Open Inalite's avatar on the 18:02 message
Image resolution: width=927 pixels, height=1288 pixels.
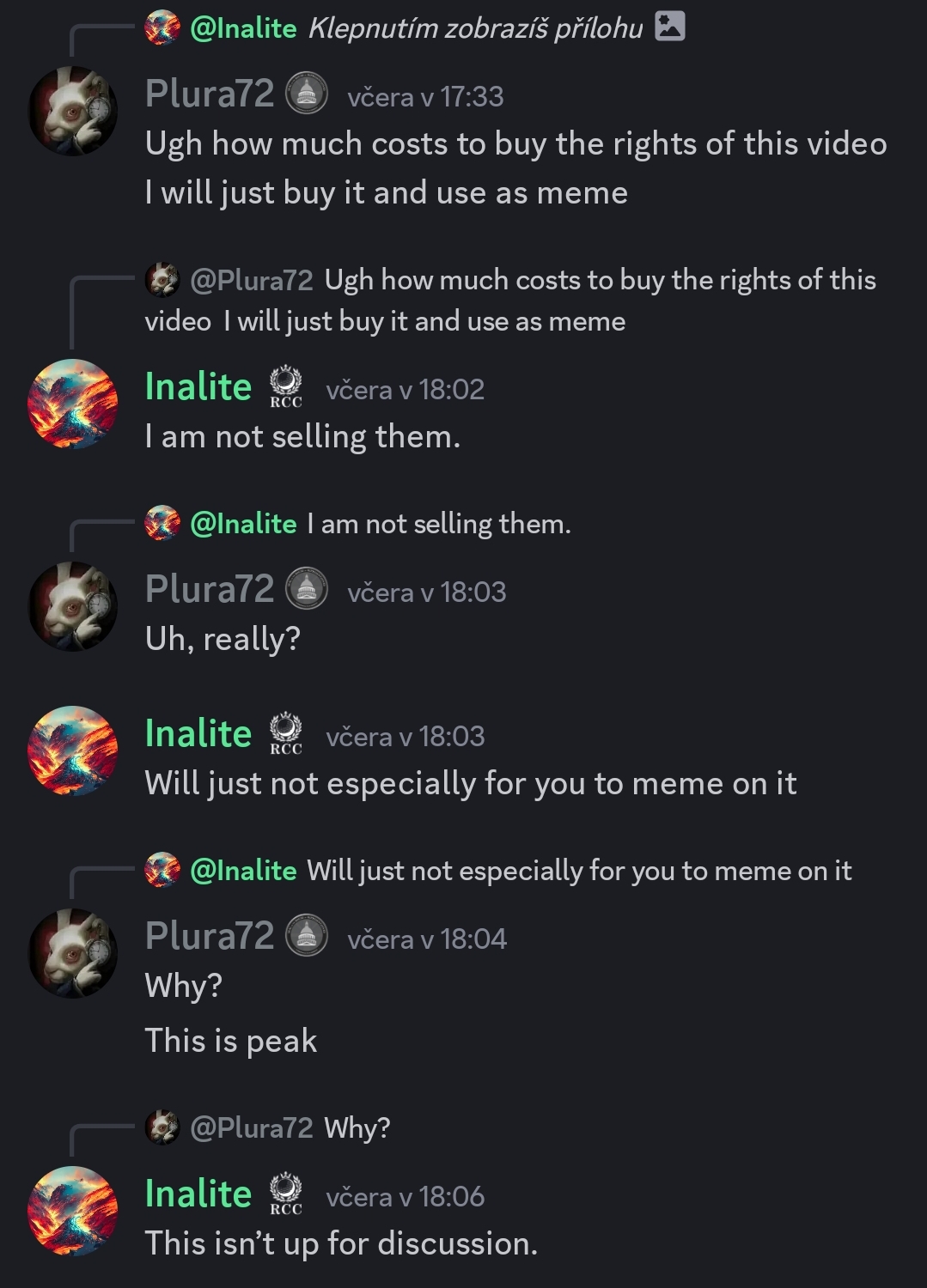click(73, 404)
